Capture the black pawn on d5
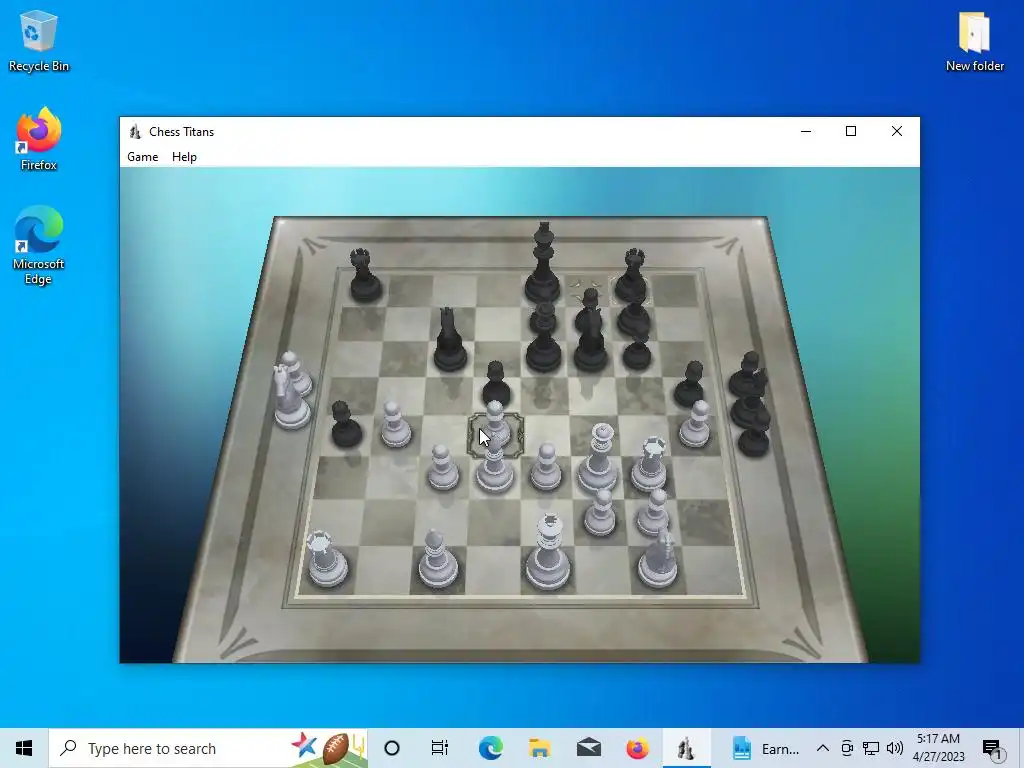Screen dimensions: 1024x768 (x=496, y=384)
